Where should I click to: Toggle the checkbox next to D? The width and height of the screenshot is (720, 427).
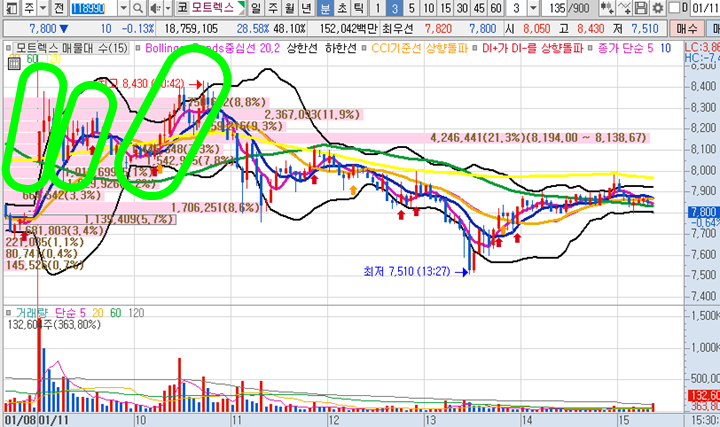pyautogui.click(x=674, y=8)
